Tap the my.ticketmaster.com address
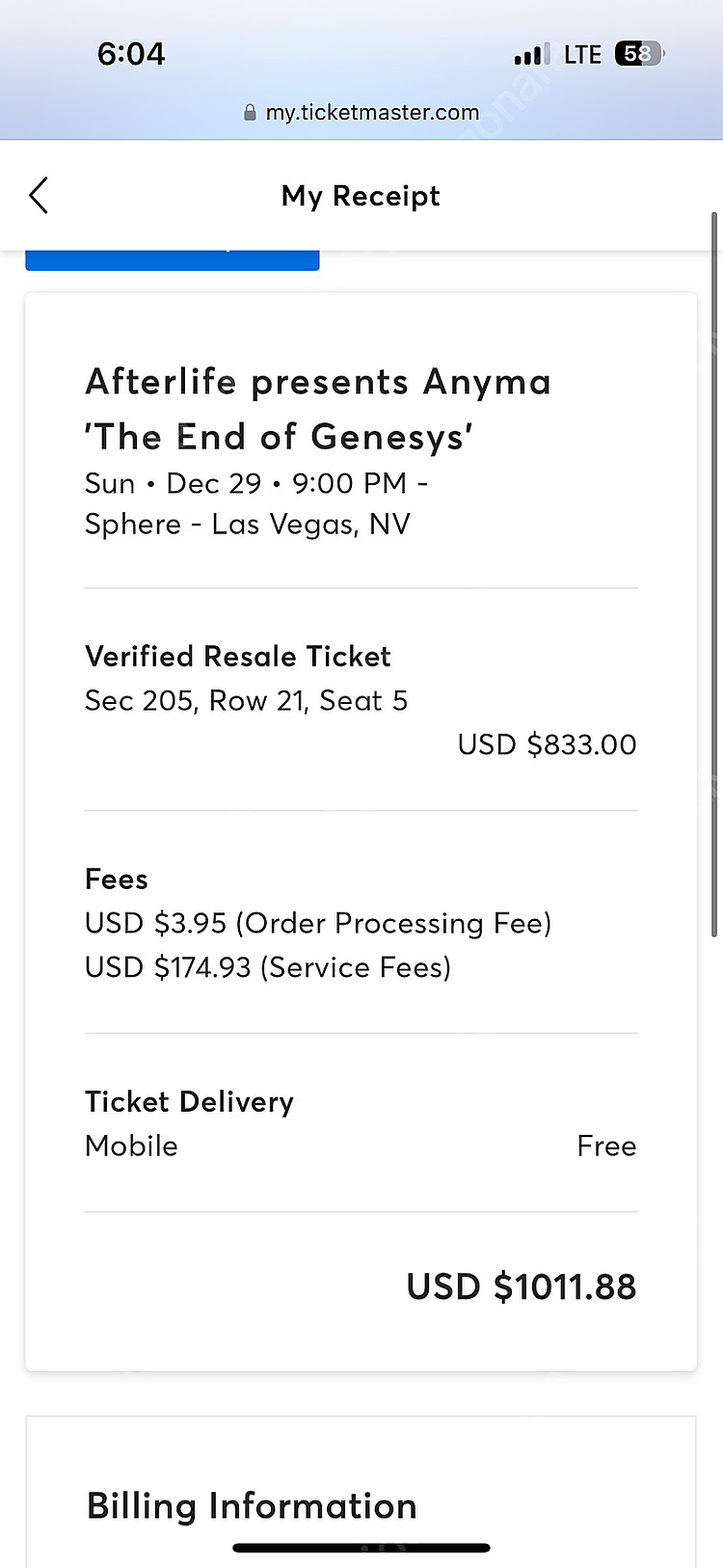This screenshot has width=723, height=1568. click(x=372, y=113)
